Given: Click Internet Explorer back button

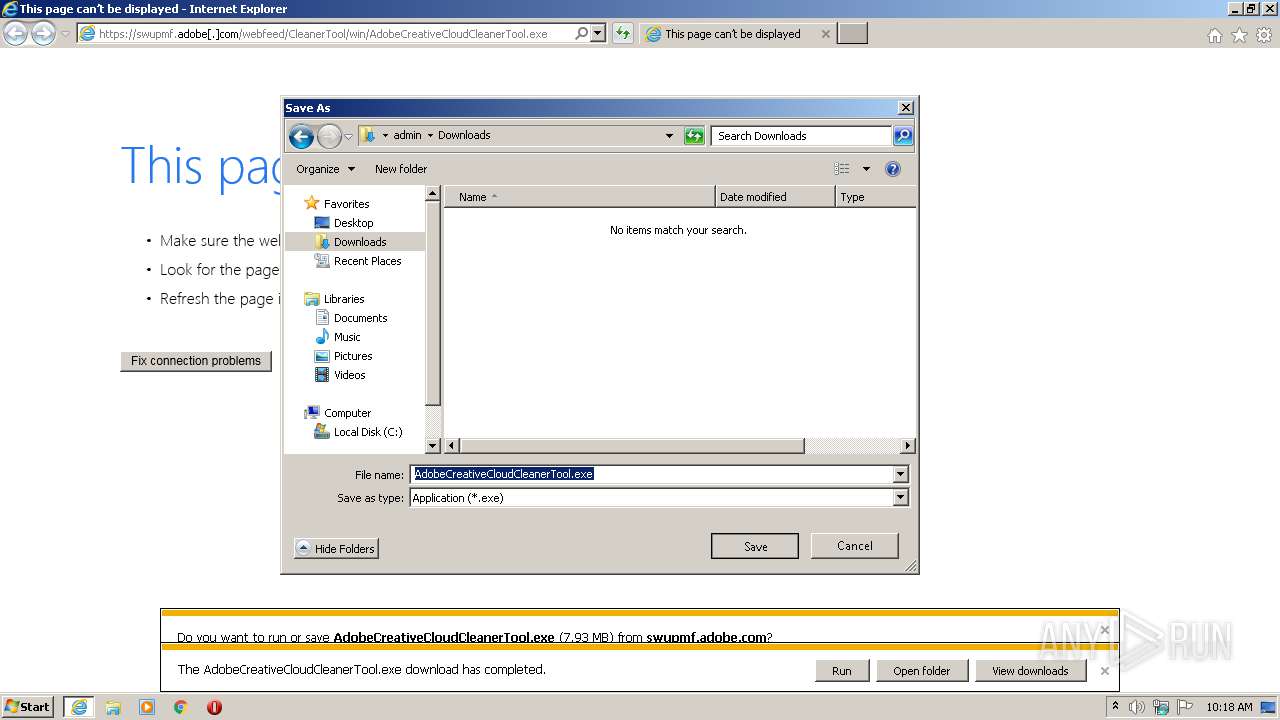Looking at the screenshot, I should click(16, 34).
